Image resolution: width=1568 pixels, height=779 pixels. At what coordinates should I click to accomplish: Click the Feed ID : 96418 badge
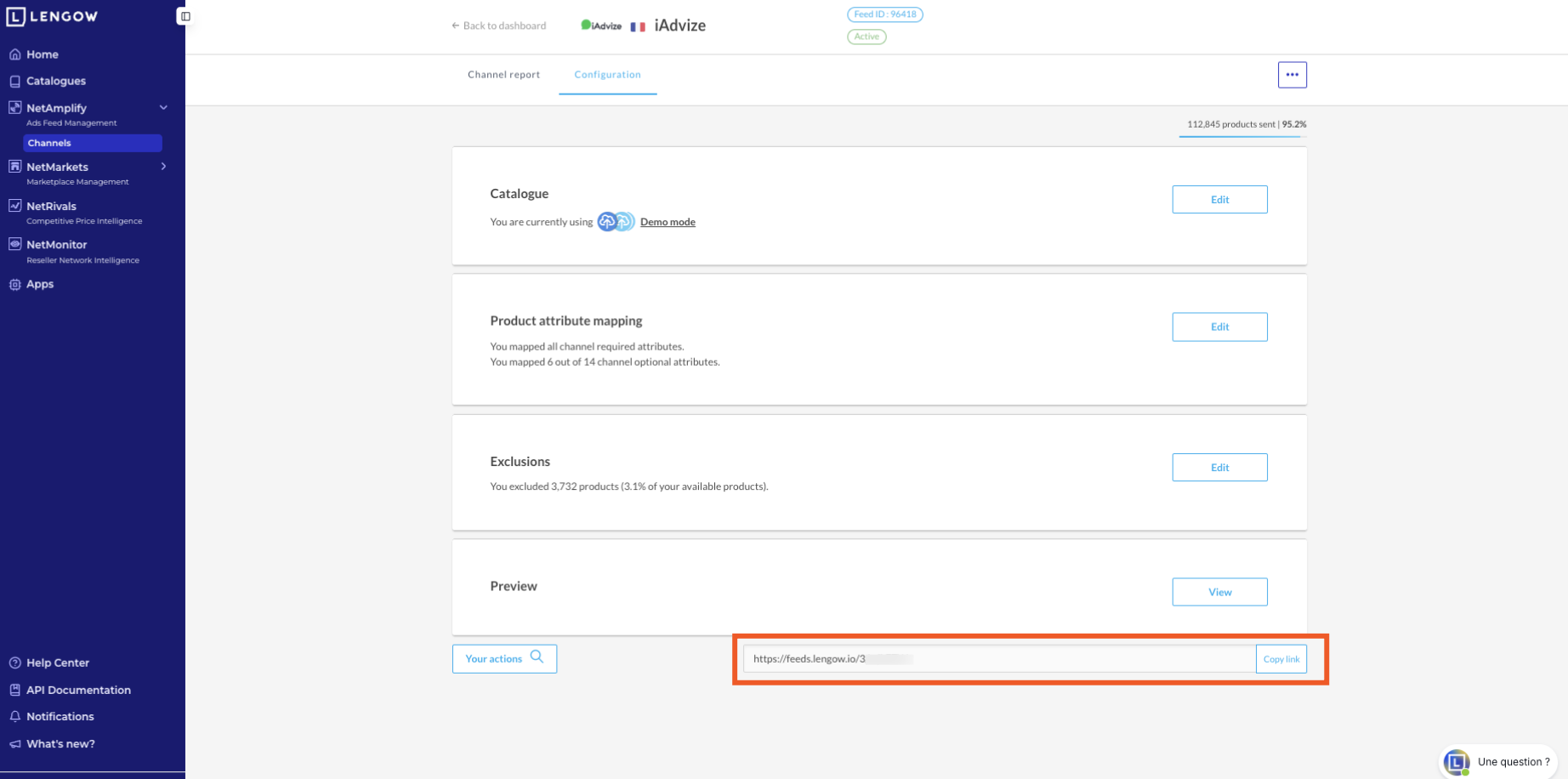884,14
